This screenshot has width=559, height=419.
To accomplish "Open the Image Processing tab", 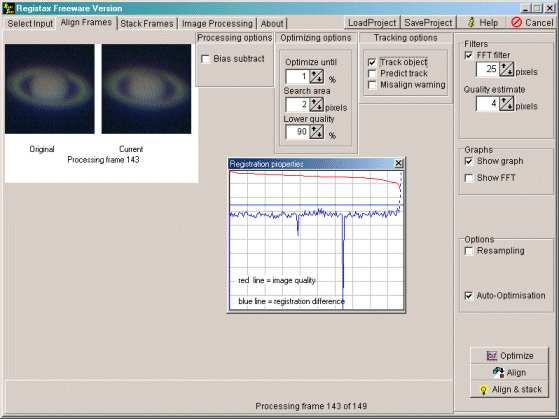I will pyautogui.click(x=217, y=24).
